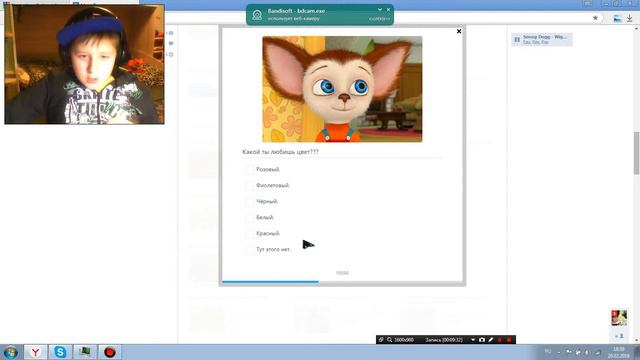Check the 'Тут этого нет' checkbox
Viewport: 640px width, 360px height.
coord(249,249)
